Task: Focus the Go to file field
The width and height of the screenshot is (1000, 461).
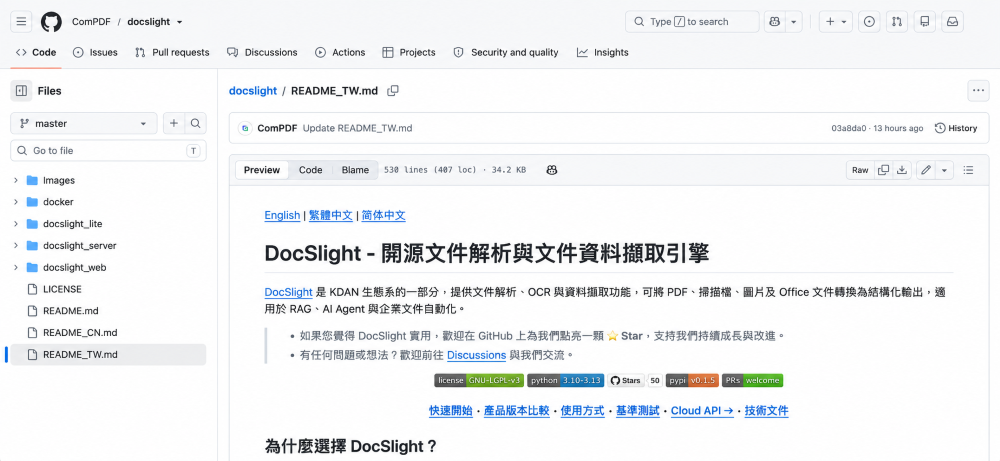Action: [108, 150]
